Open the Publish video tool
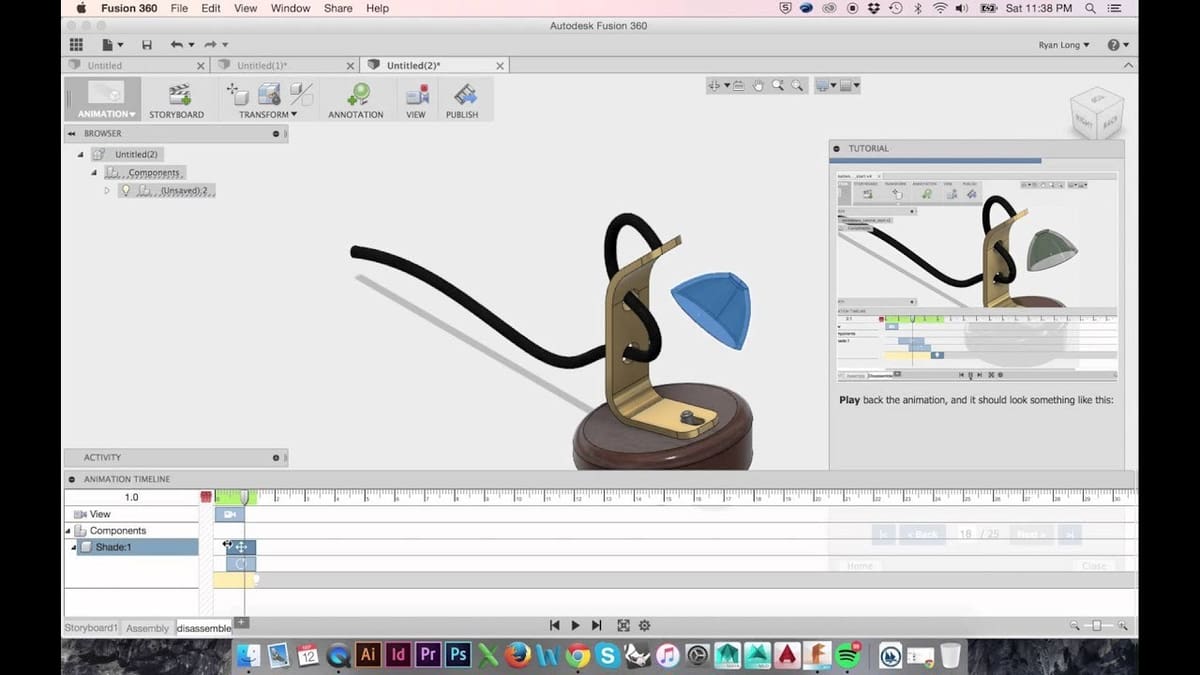 point(465,95)
